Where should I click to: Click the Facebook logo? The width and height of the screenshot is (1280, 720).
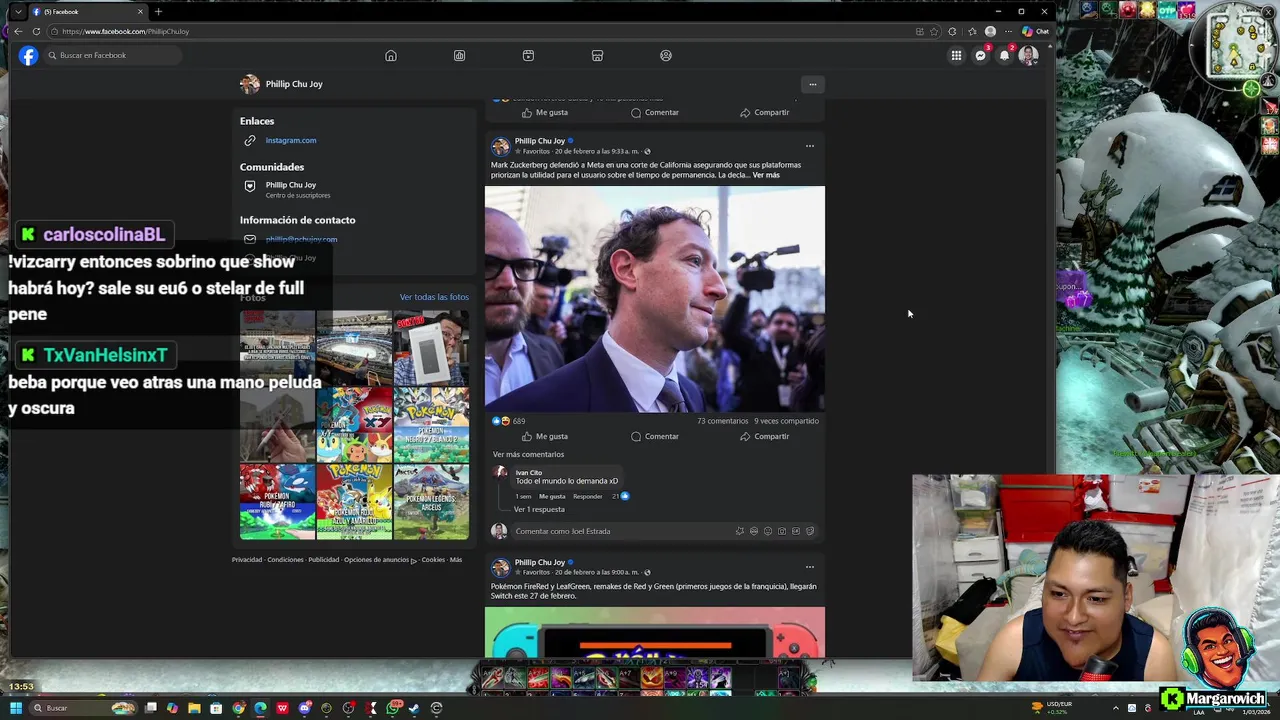(28, 55)
